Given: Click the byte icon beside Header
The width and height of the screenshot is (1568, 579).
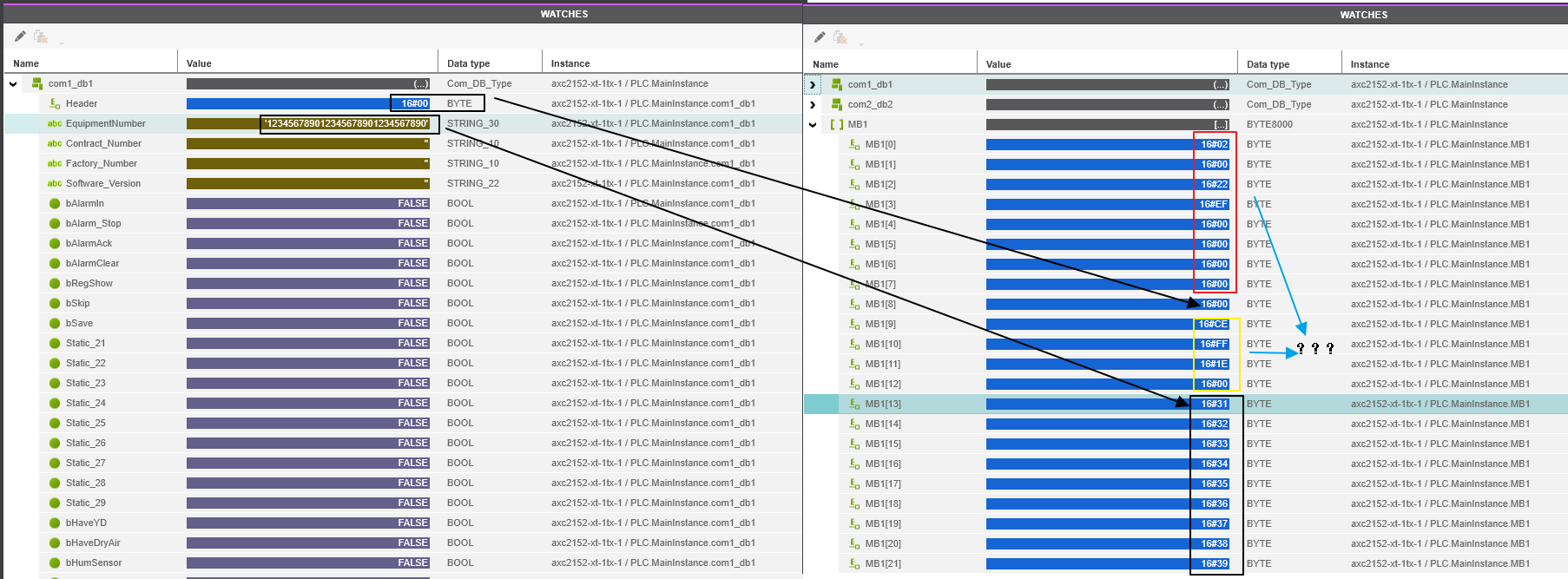Looking at the screenshot, I should (x=55, y=103).
